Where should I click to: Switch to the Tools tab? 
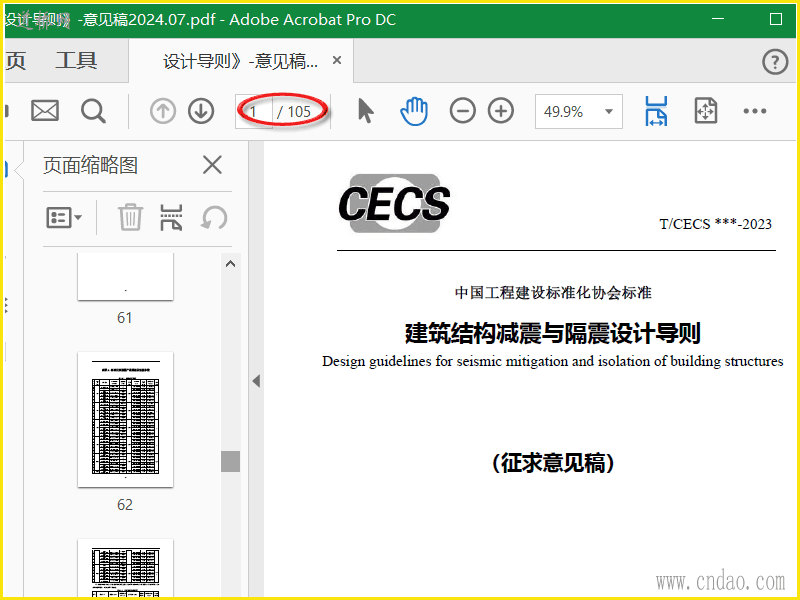pos(77,61)
